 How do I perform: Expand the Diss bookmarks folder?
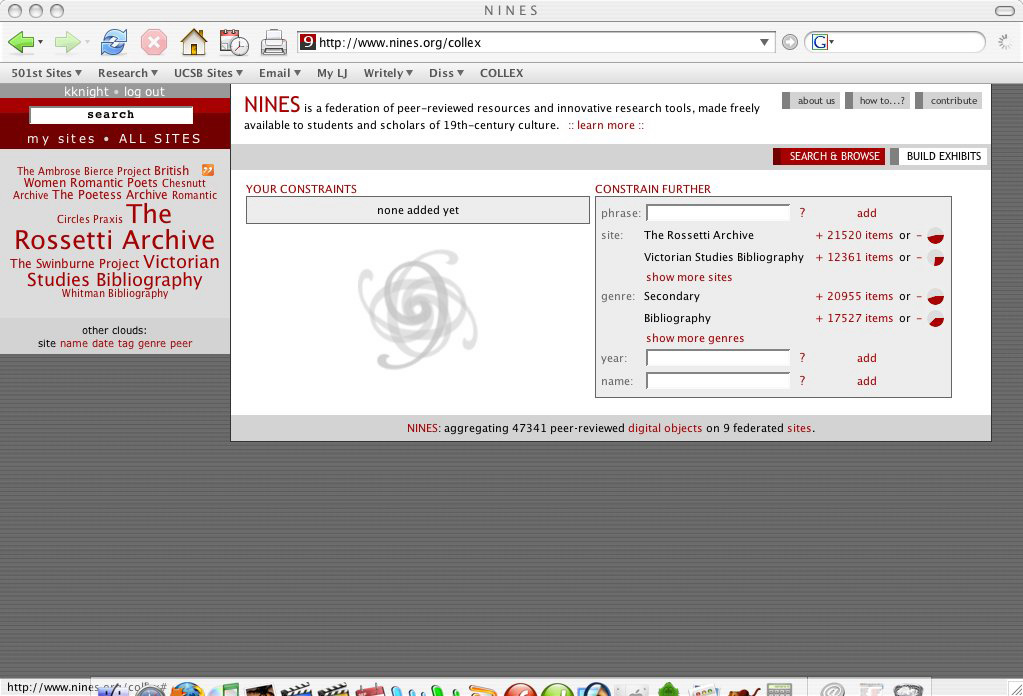[x=446, y=73]
